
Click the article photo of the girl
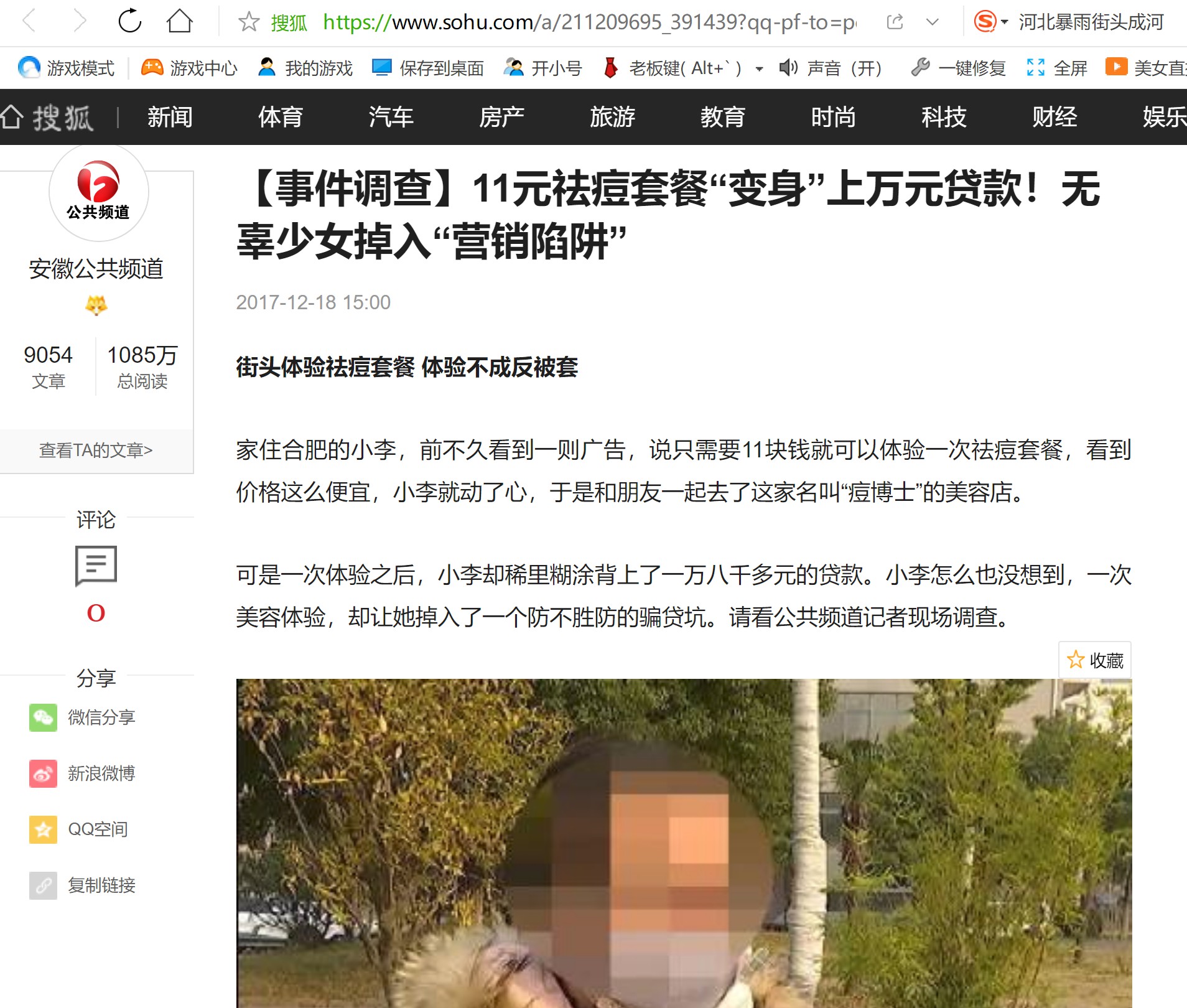(x=684, y=843)
